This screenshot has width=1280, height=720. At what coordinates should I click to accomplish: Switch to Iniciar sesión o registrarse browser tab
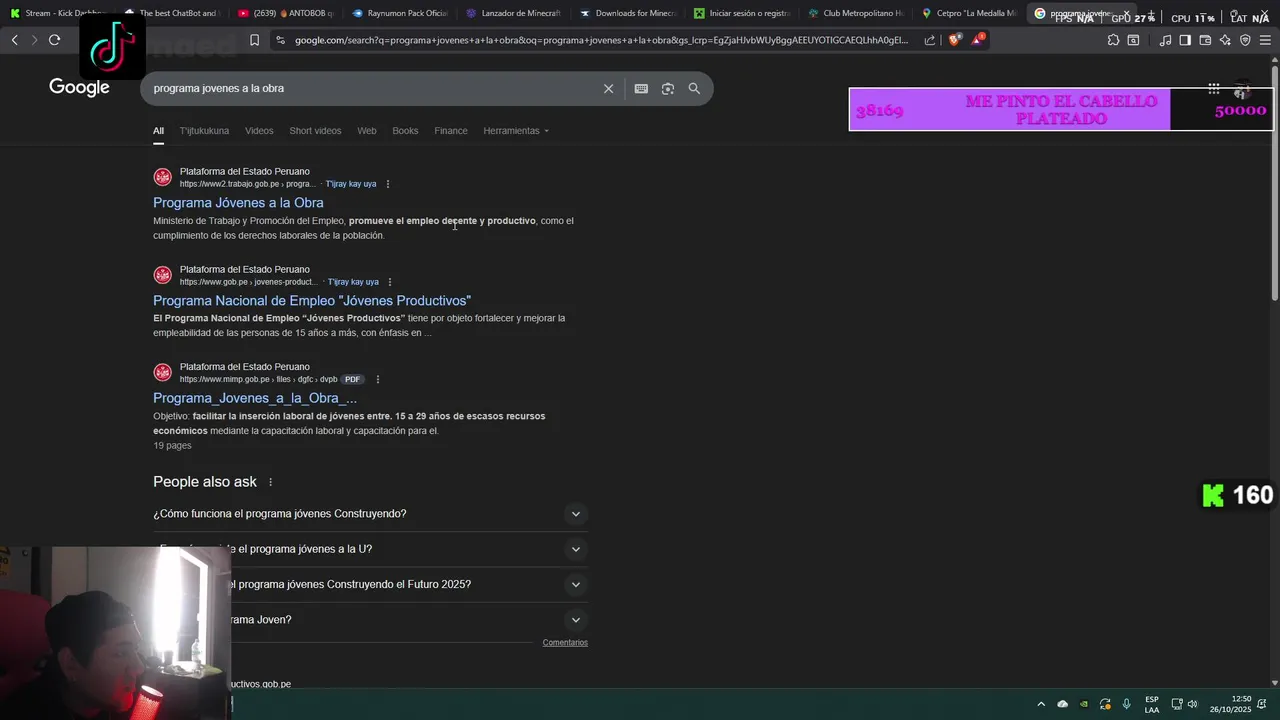[x=743, y=14]
